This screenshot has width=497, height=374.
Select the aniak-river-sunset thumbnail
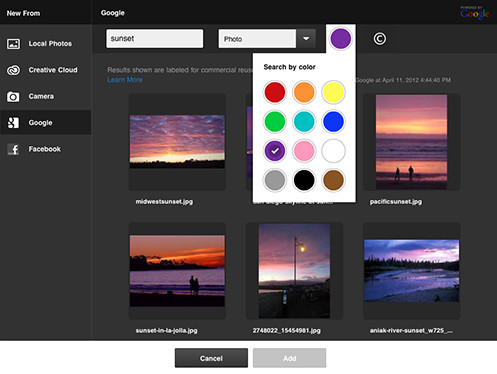pyautogui.click(x=412, y=271)
